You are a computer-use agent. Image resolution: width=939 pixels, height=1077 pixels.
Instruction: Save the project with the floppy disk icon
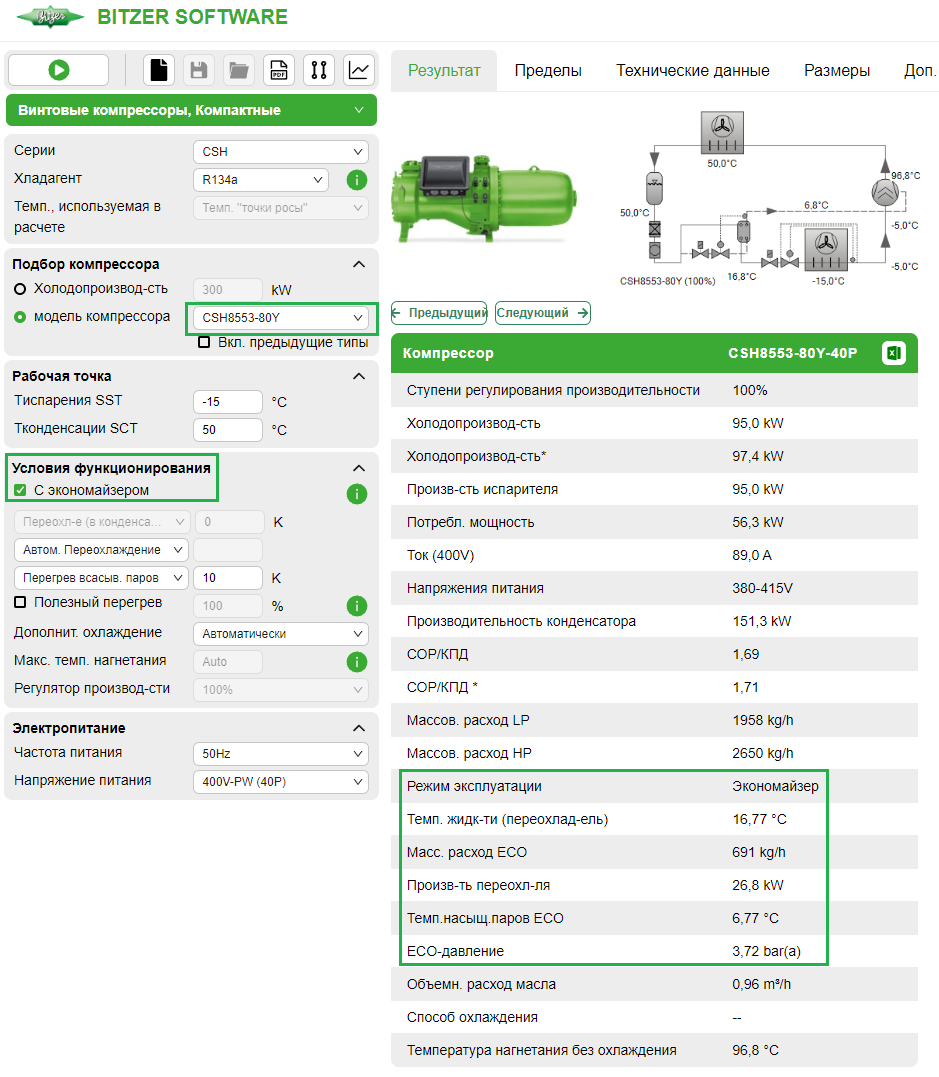198,70
